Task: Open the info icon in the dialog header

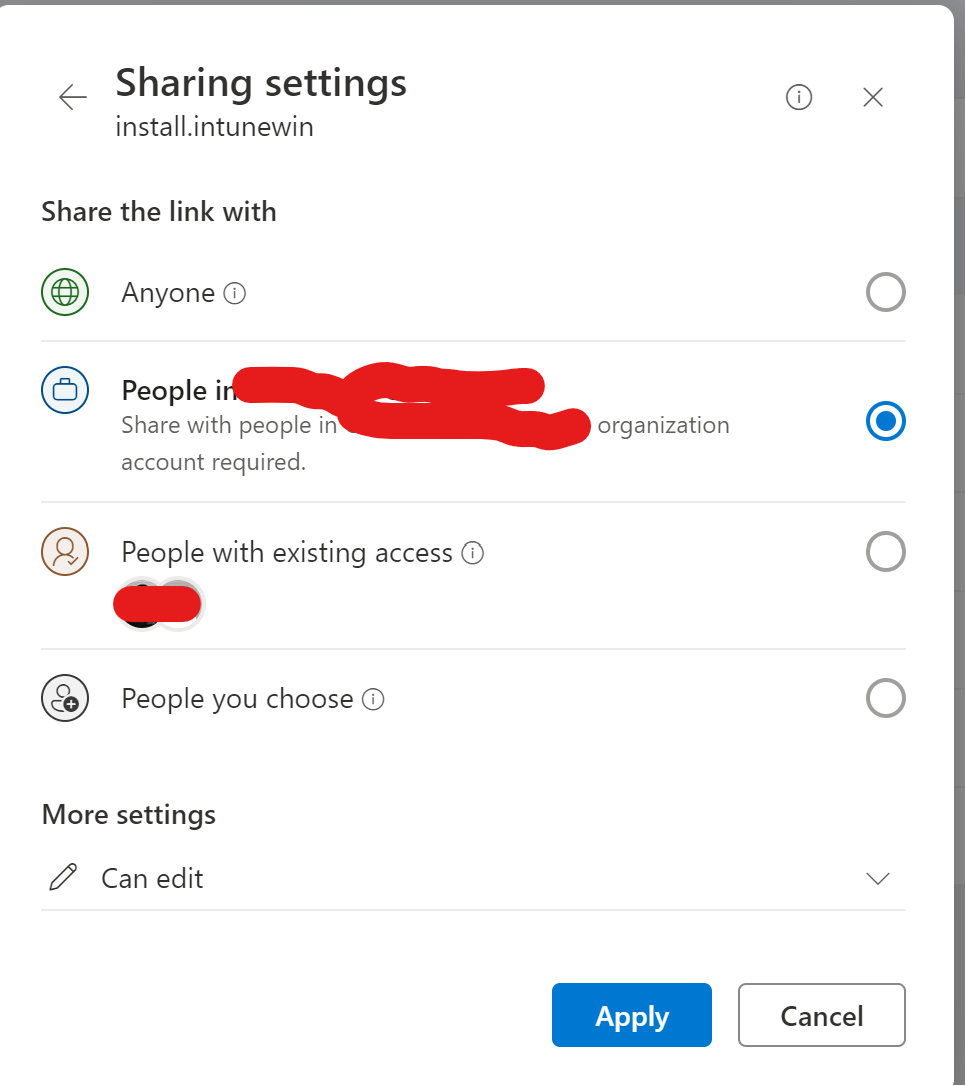Action: pyautogui.click(x=798, y=97)
